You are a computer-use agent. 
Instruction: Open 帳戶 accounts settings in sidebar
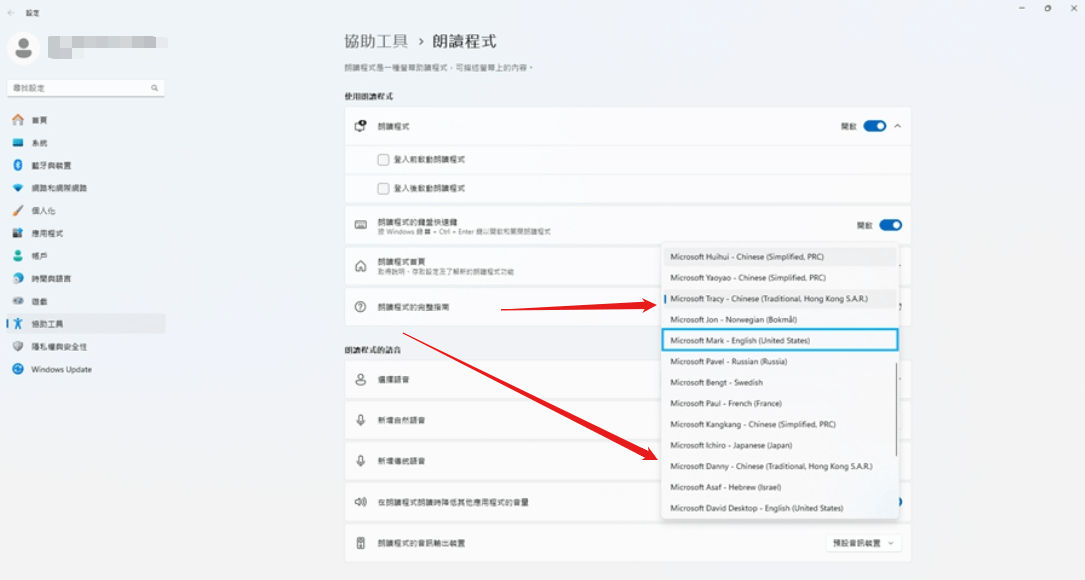pos(86,255)
